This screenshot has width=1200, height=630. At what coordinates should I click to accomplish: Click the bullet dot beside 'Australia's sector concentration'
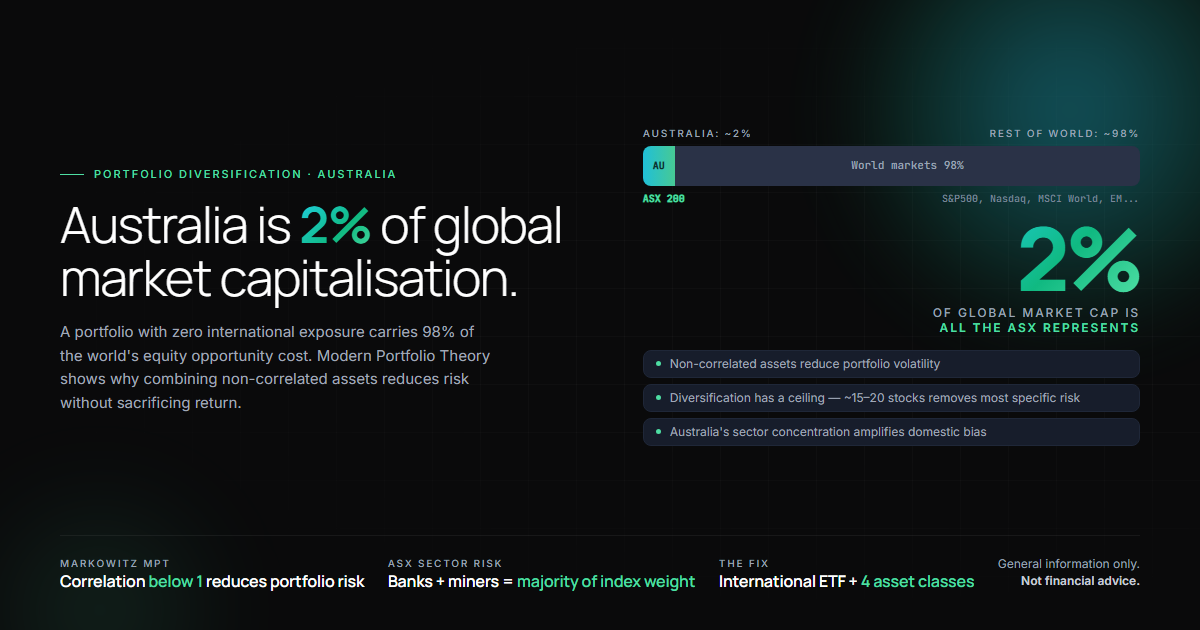pos(658,432)
